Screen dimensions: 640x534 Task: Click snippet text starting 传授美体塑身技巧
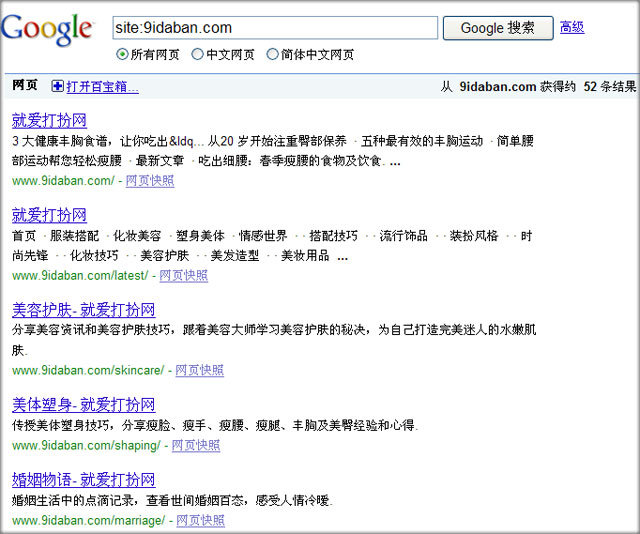point(215,425)
